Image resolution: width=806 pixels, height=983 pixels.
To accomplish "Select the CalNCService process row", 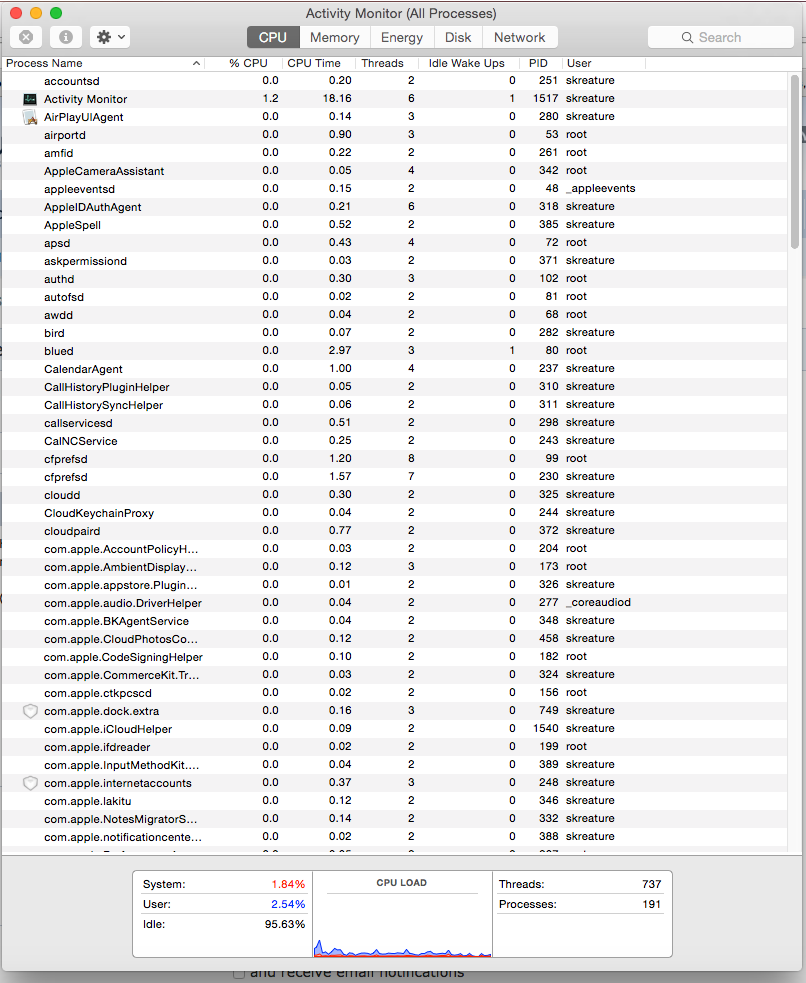I will (395, 441).
